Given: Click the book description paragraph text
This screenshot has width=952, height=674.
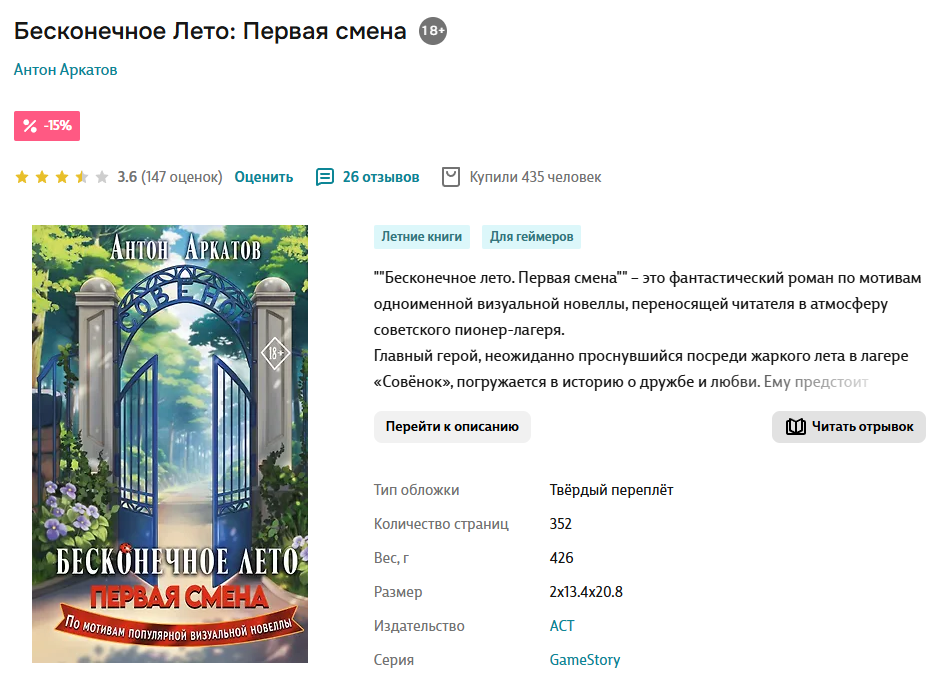Looking at the screenshot, I should [x=647, y=330].
